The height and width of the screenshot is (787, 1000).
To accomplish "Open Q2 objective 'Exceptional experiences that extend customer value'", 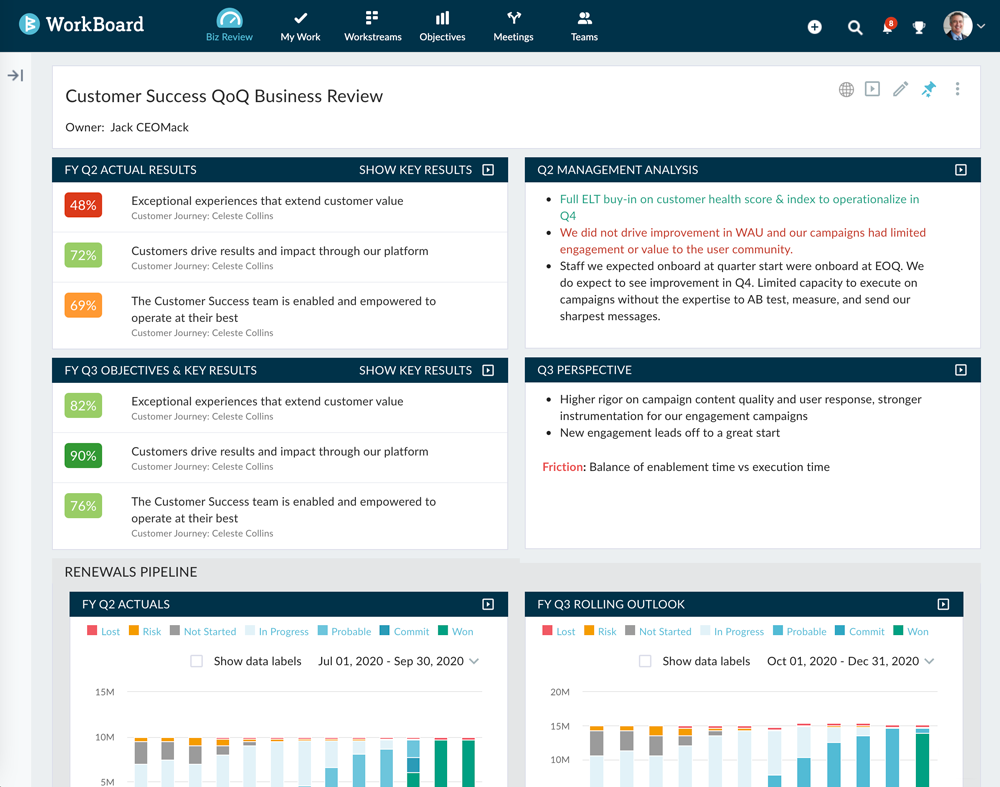I will 267,200.
